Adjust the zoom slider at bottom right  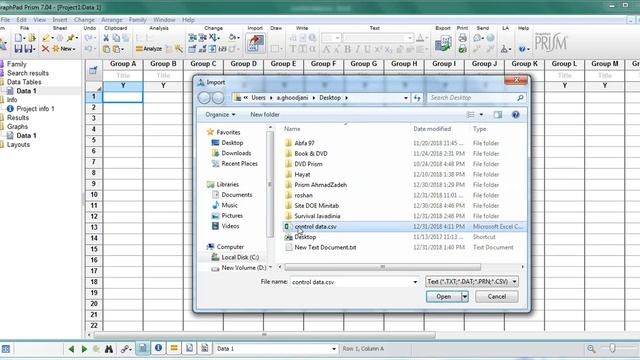[x=612, y=348]
